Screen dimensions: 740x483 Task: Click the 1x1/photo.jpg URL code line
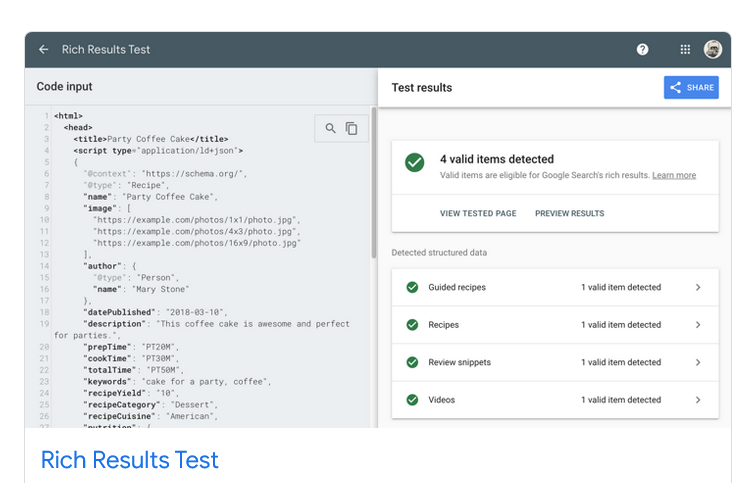pyautogui.click(x=196, y=220)
